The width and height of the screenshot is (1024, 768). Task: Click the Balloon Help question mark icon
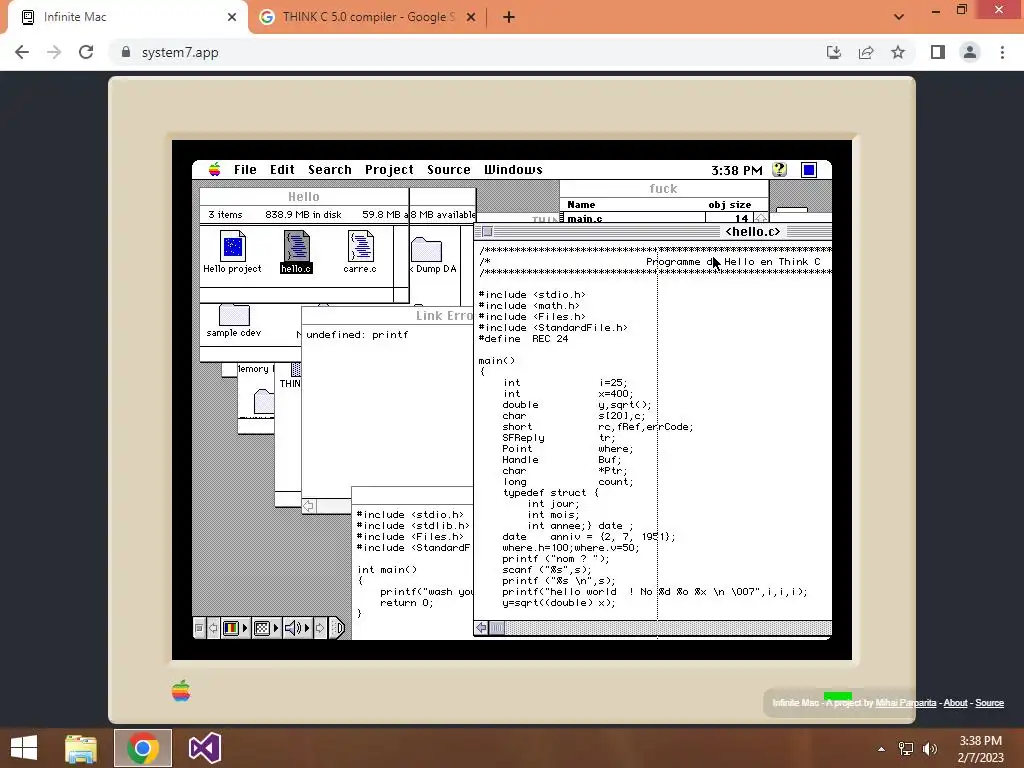tap(779, 170)
